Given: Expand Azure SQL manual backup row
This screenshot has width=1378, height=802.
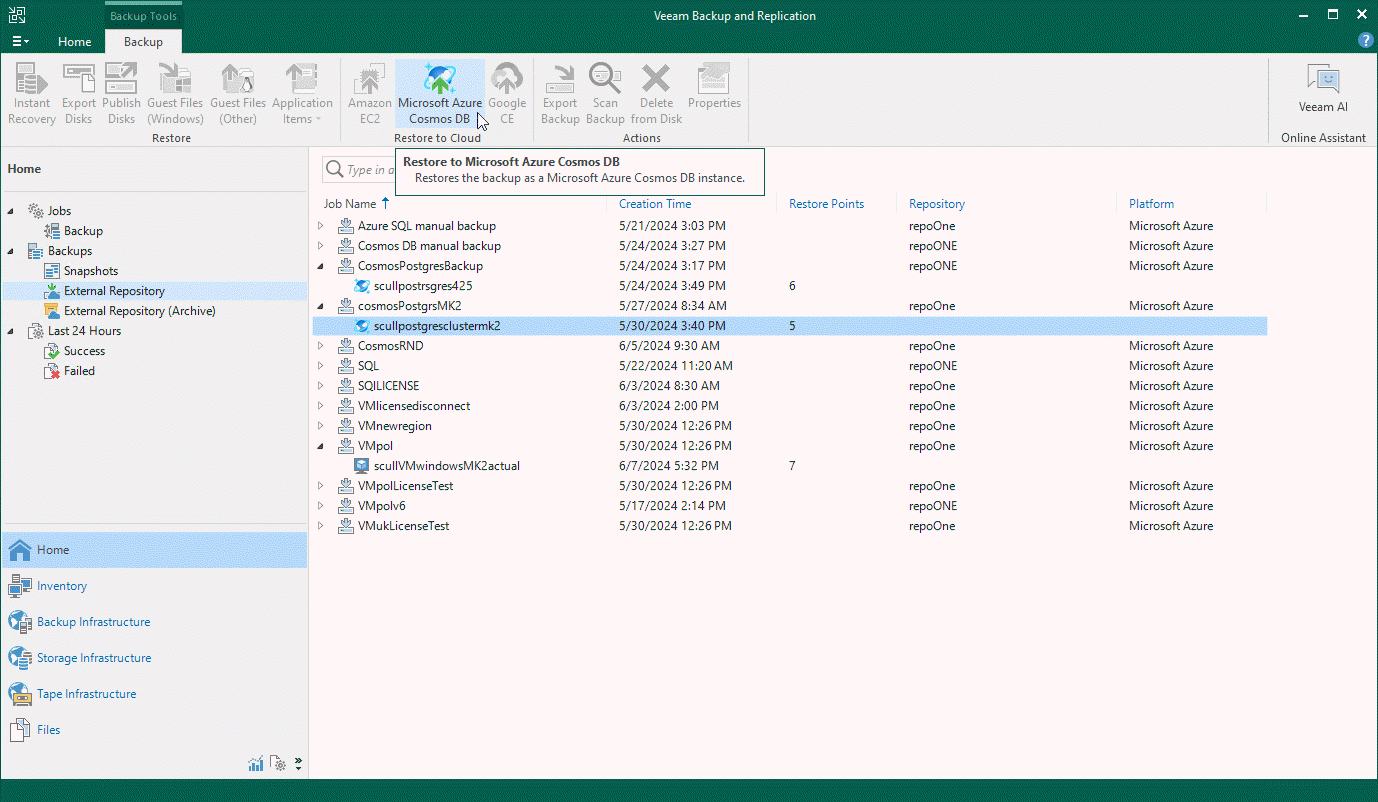Looking at the screenshot, I should point(321,226).
